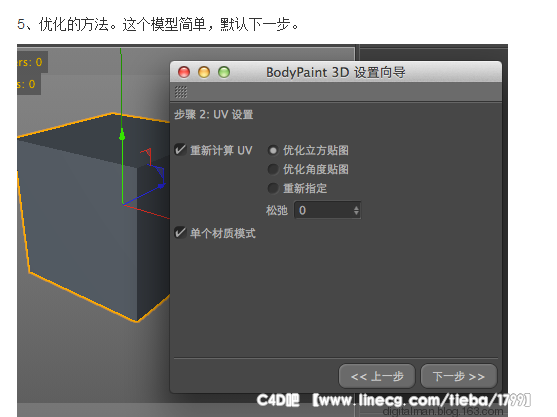Click the 步骤 2: UV 设置 heading

tap(213, 114)
